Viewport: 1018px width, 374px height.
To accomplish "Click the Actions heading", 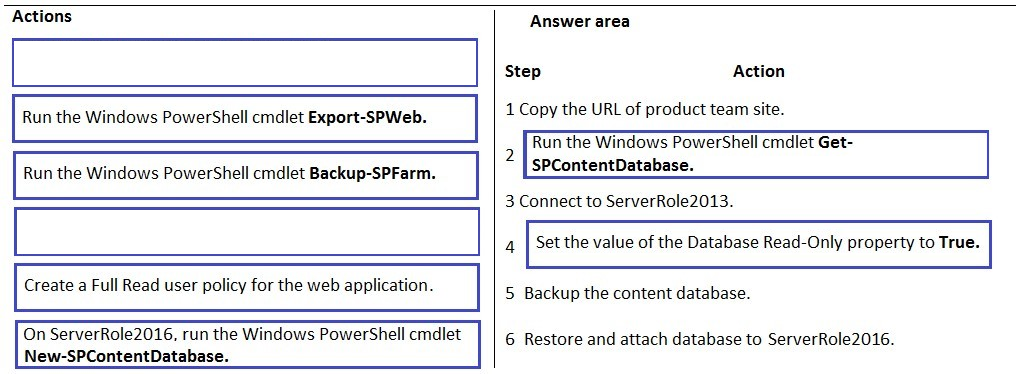I will [x=42, y=16].
